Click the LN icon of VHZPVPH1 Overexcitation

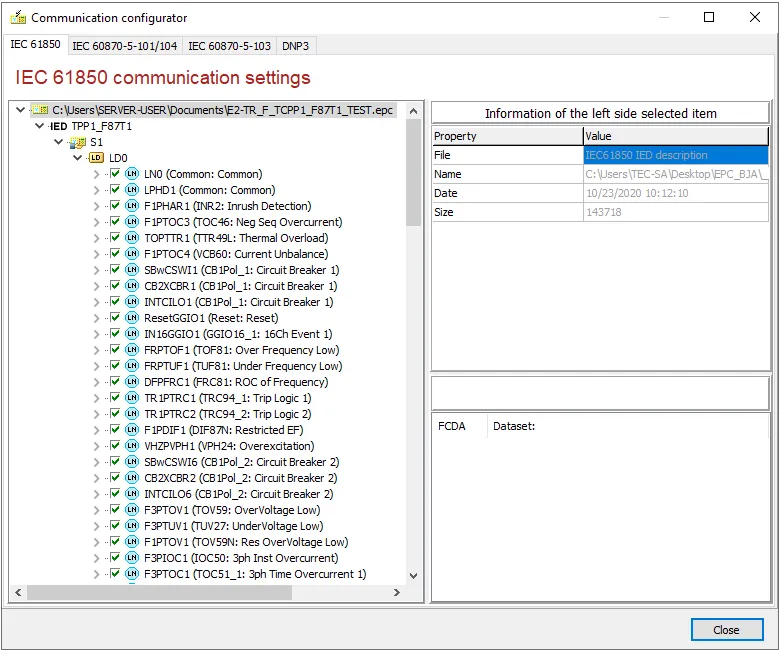click(x=132, y=446)
